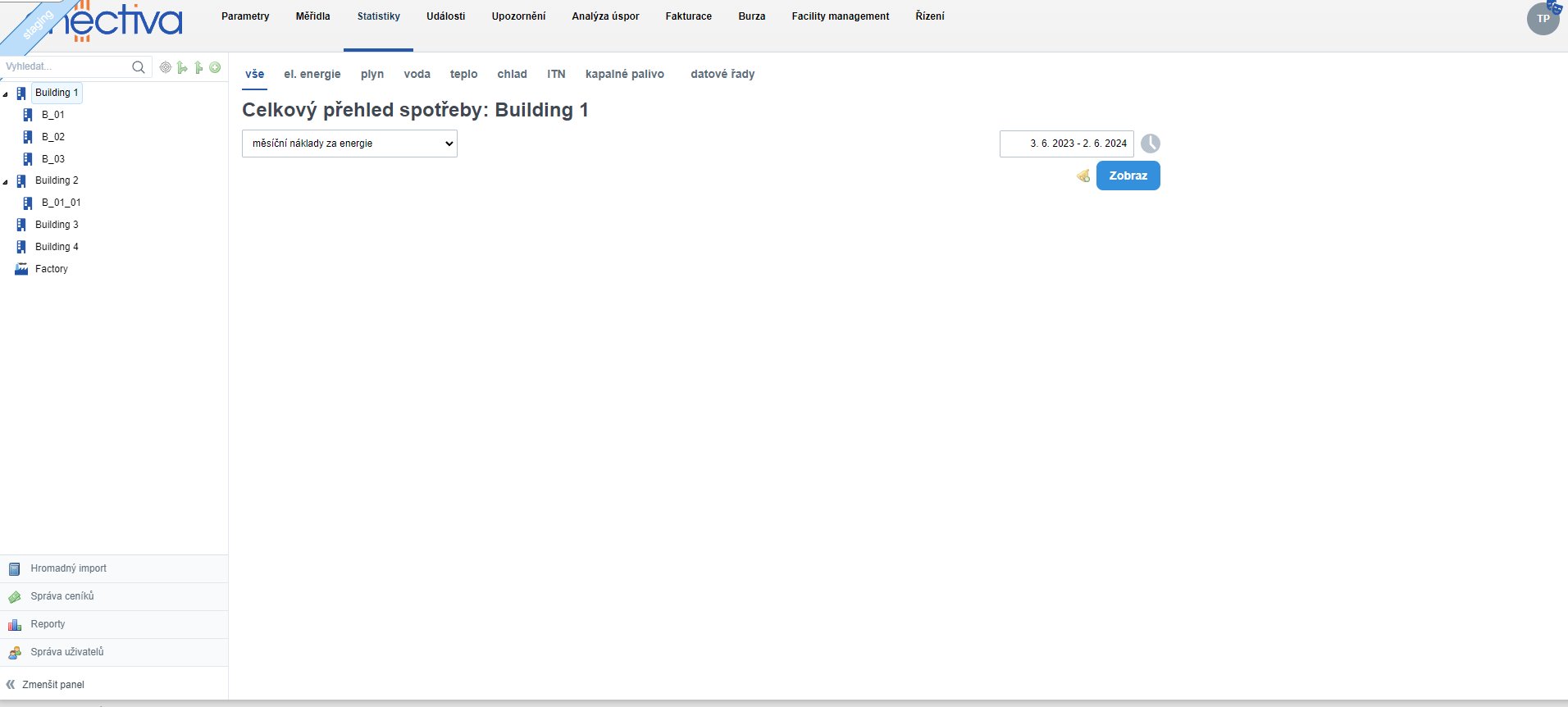1568x707 pixels.
Task: Collapse the Building 2 tree node
Action: (x=6, y=182)
